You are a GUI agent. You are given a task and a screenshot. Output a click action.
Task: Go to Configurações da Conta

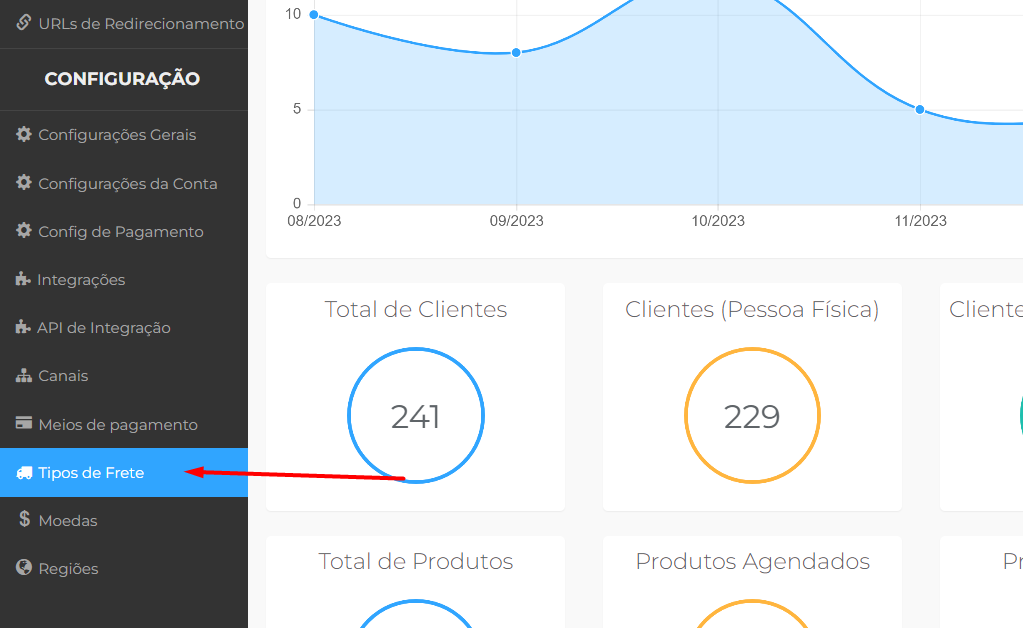(124, 183)
